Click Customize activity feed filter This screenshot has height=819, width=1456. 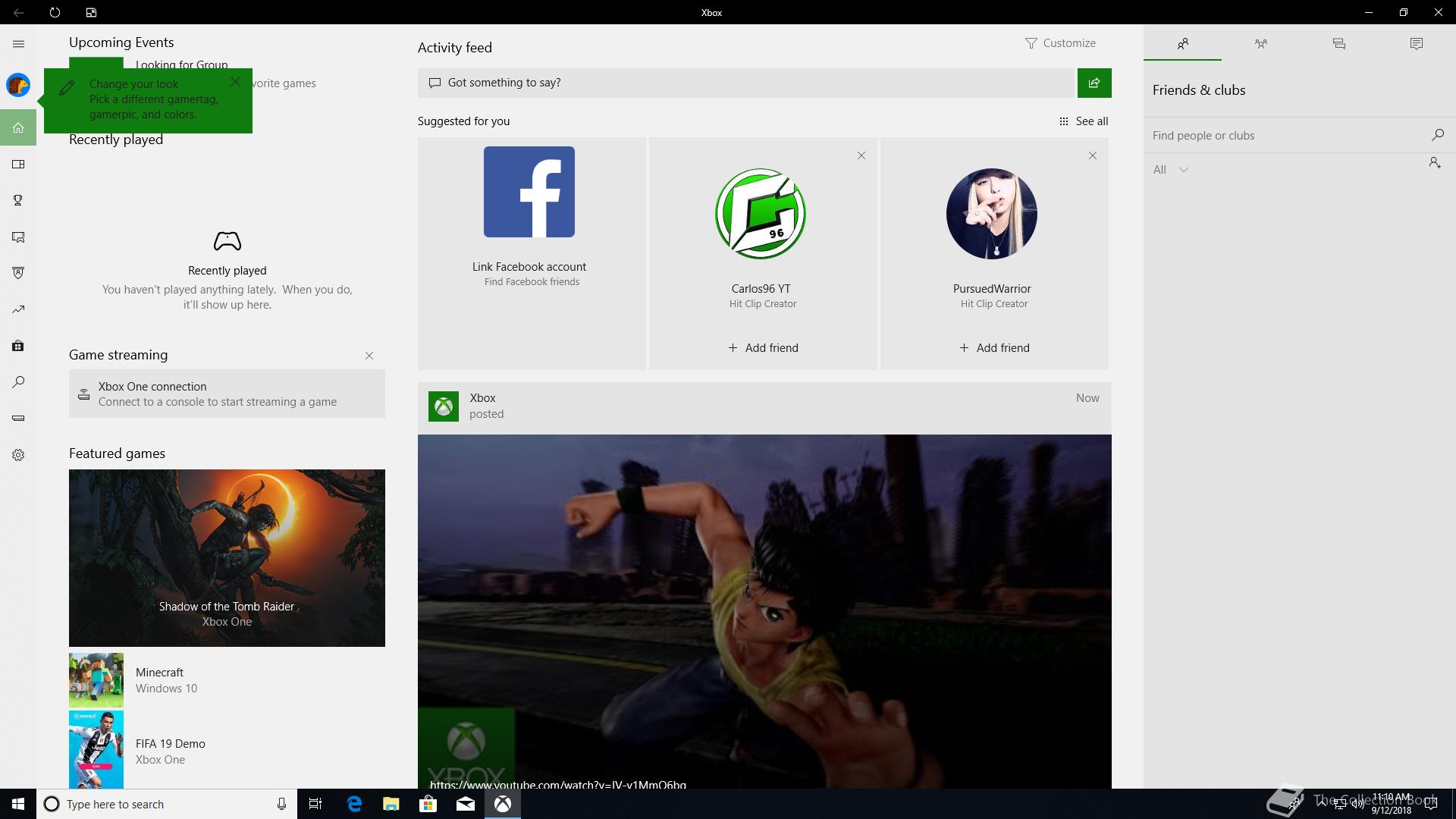[1060, 43]
